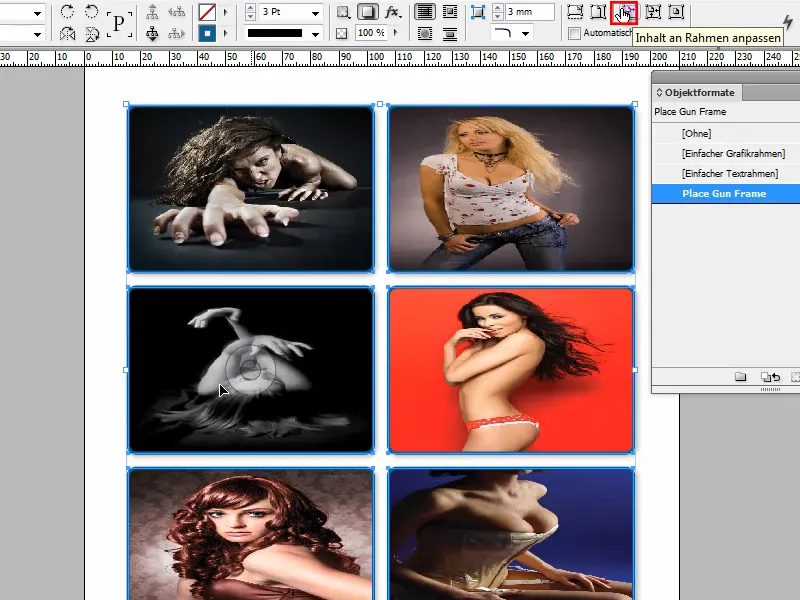Screen dimensions: 800x600
Task: Create new style group folder icon
Action: click(x=740, y=377)
